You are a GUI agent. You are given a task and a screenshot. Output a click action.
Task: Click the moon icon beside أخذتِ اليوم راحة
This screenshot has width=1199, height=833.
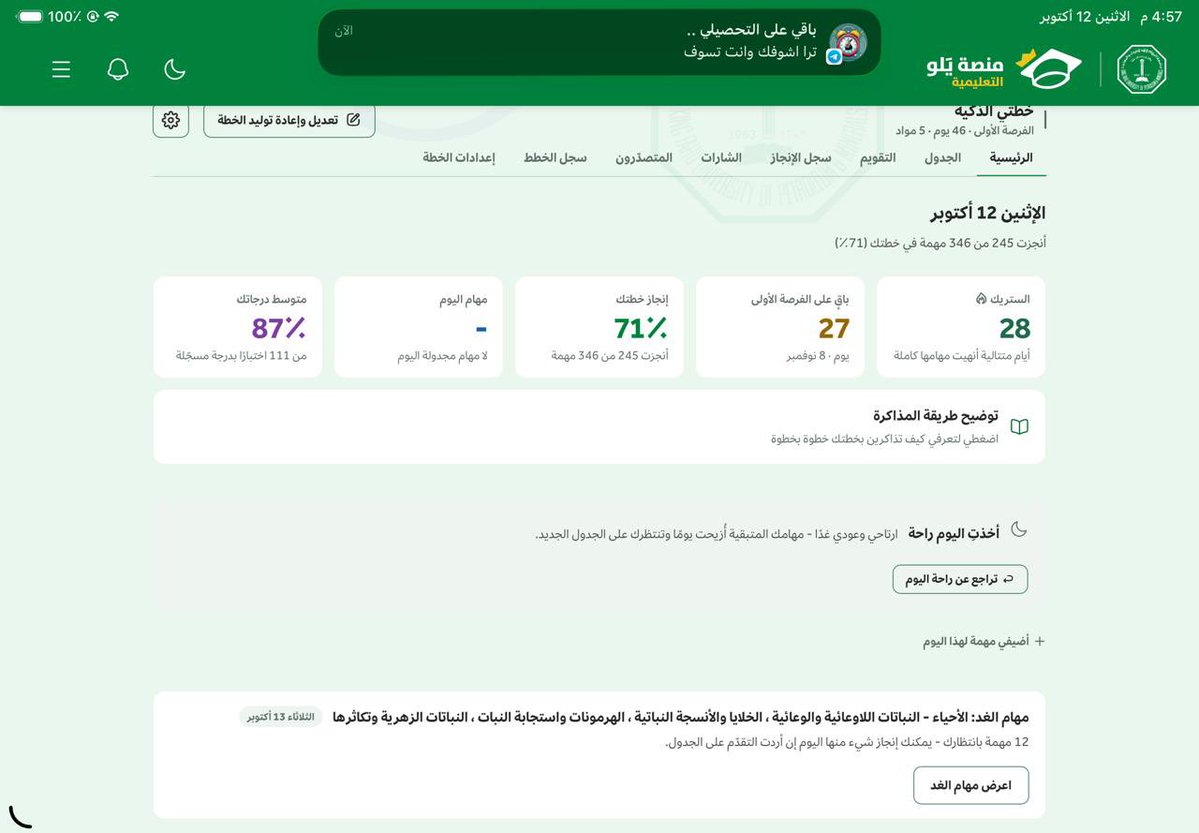pos(1019,529)
